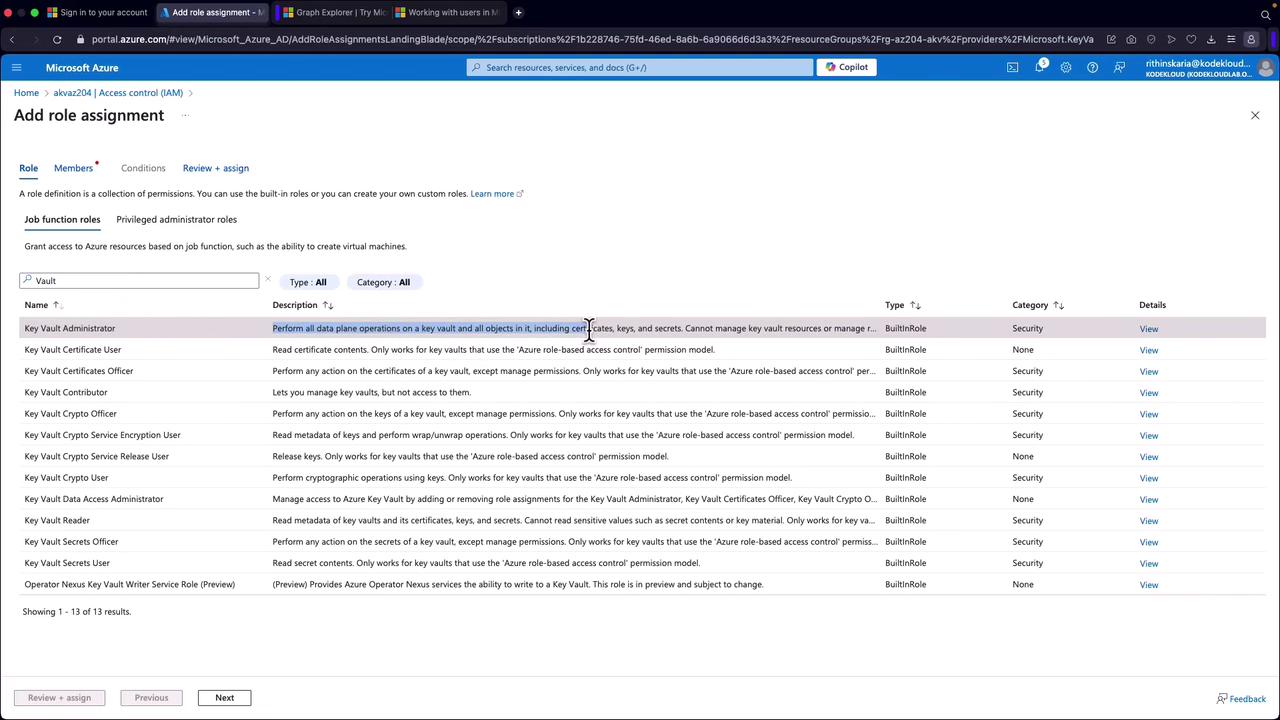Viewport: 1280px width, 720px height.
Task: View details for Key Vault Administrator
Action: pos(1148,329)
